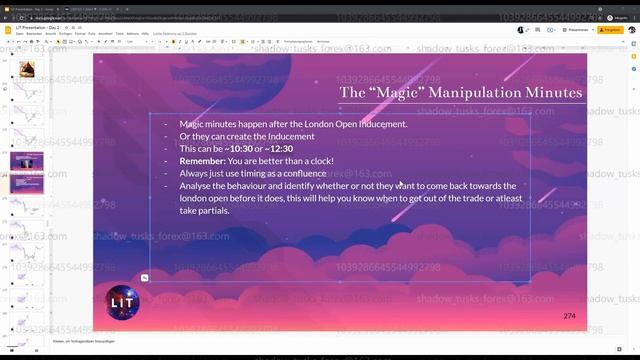Click the slide number 274

569,316
